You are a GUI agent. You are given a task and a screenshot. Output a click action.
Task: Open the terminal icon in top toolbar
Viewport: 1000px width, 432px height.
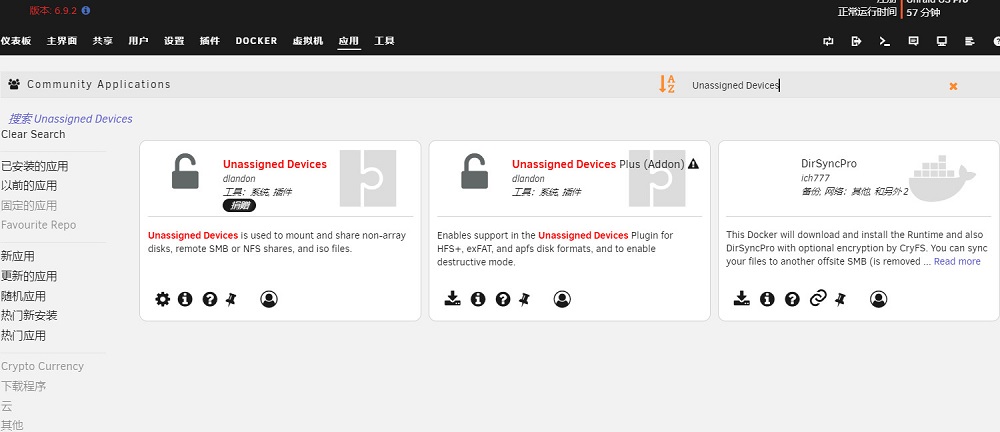[x=885, y=41]
